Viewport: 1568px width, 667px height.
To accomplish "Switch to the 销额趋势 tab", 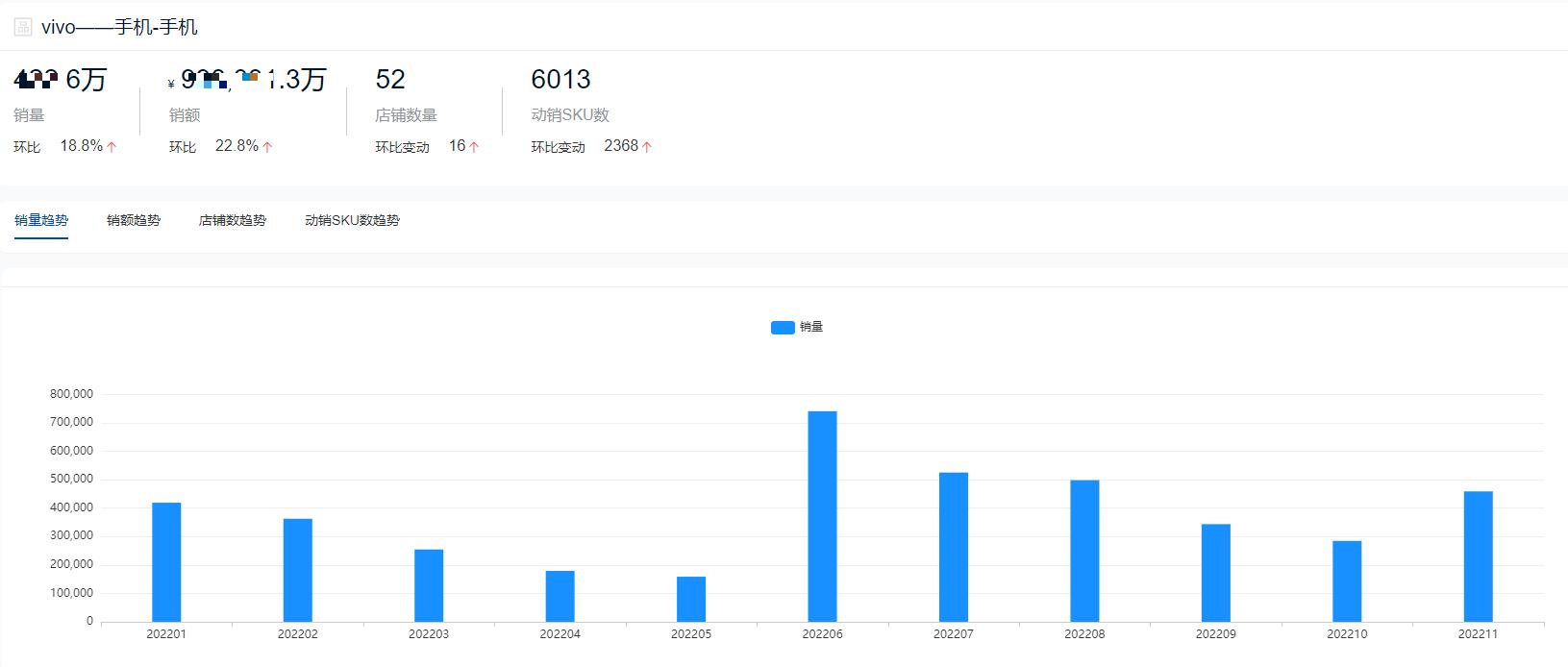I will [x=134, y=220].
